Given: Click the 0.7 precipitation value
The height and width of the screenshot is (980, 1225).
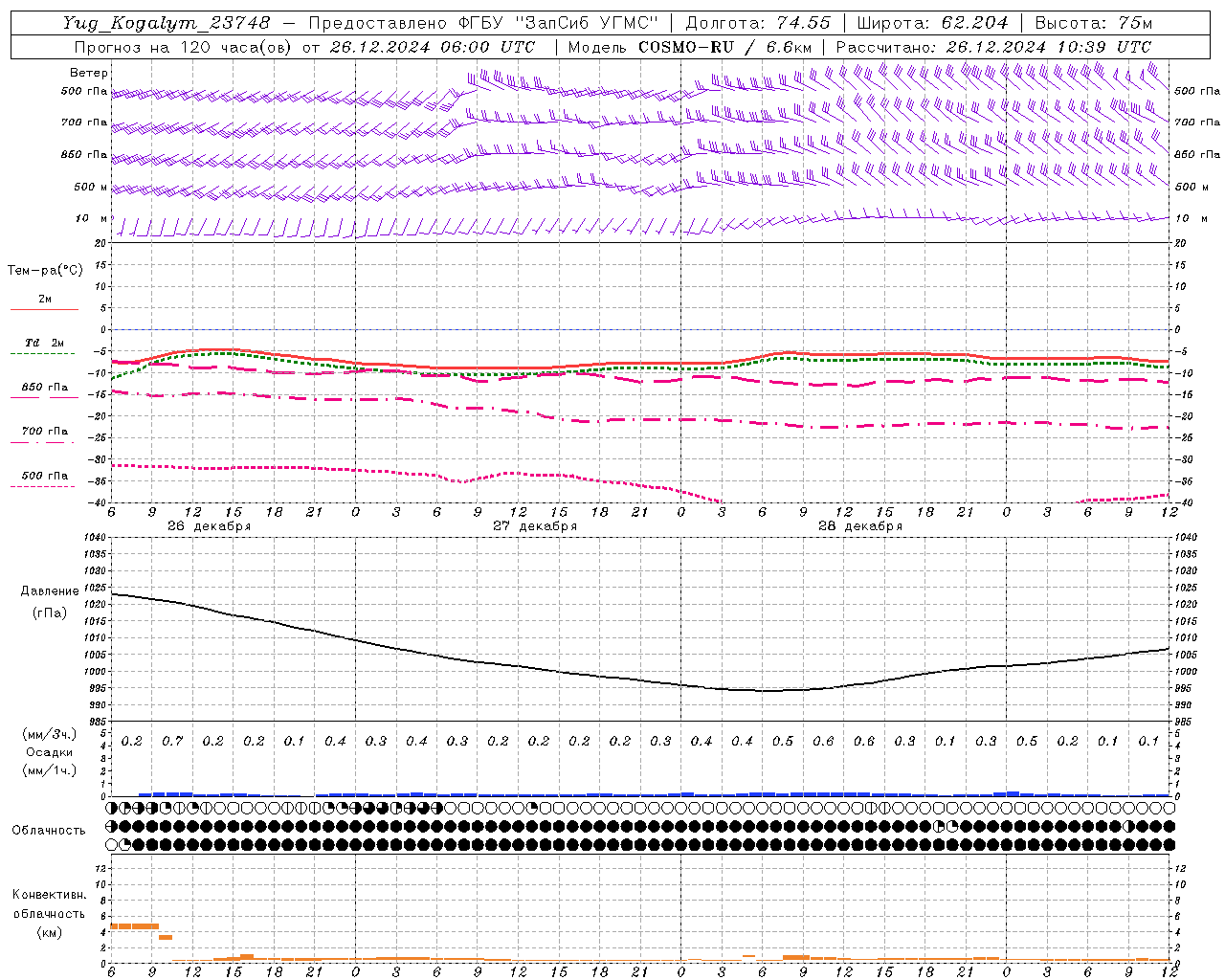Looking at the screenshot, I should (172, 742).
